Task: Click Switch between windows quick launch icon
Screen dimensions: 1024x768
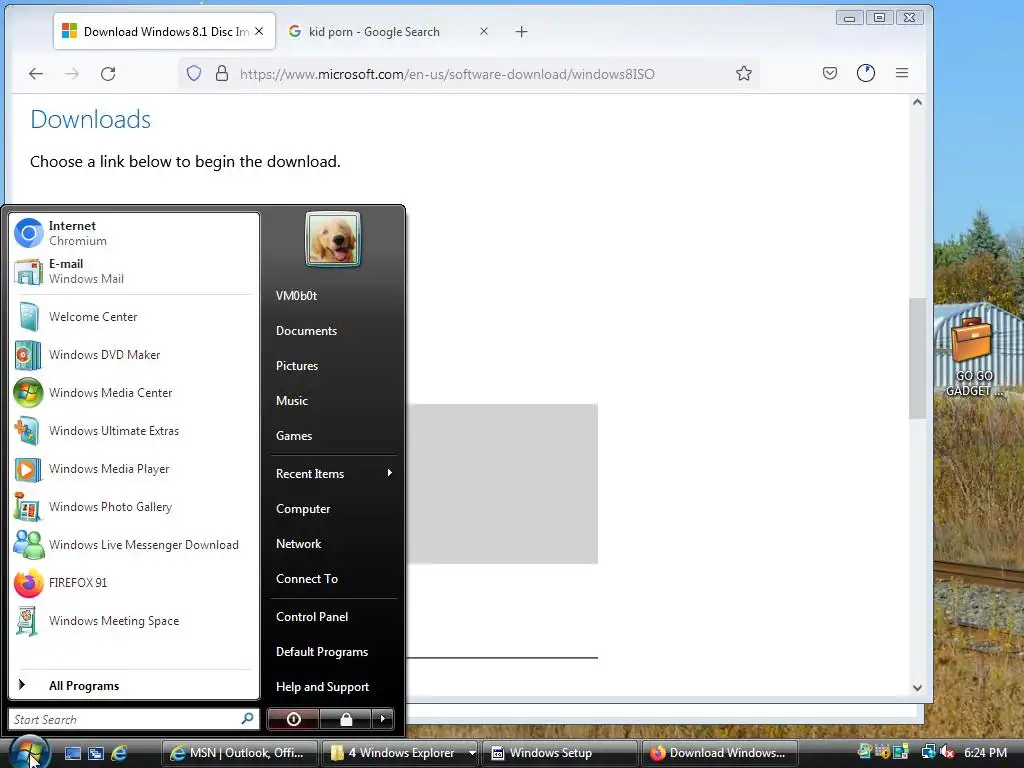Action: (96, 753)
